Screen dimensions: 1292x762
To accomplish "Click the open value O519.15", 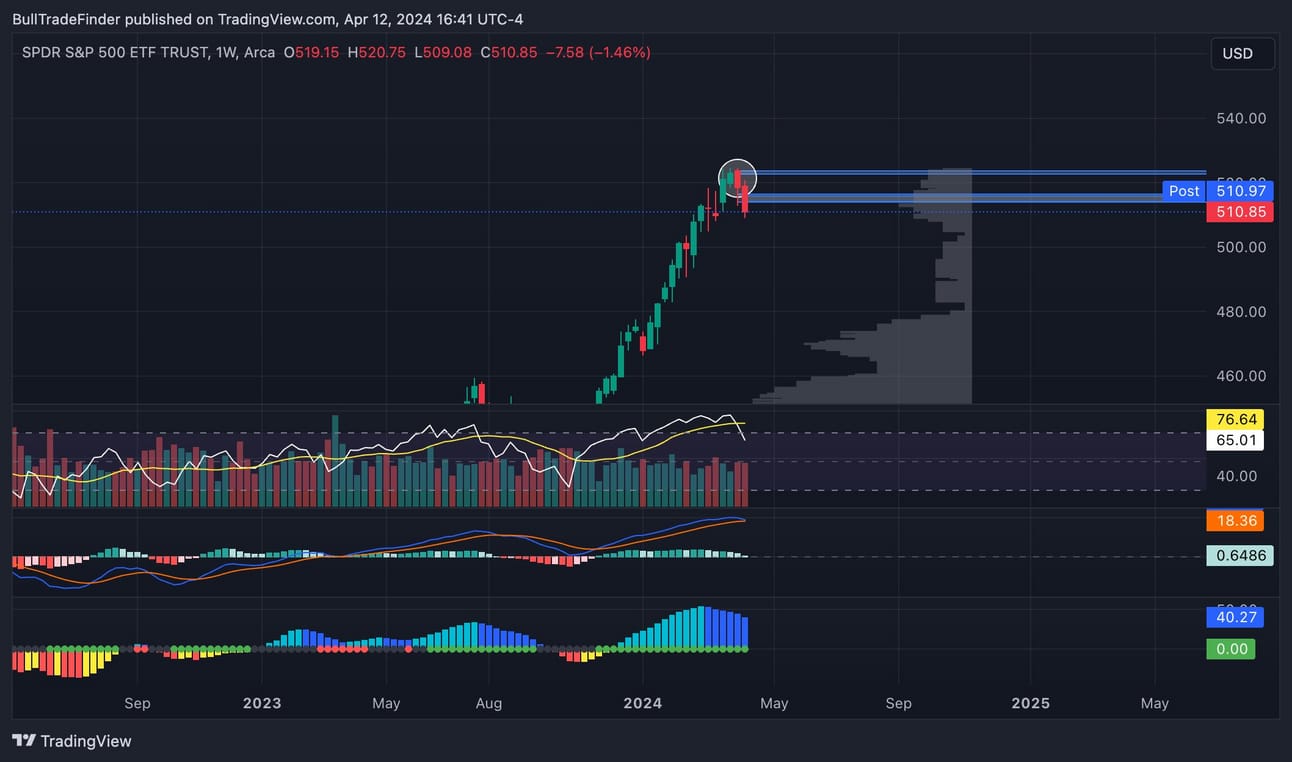I will point(311,52).
